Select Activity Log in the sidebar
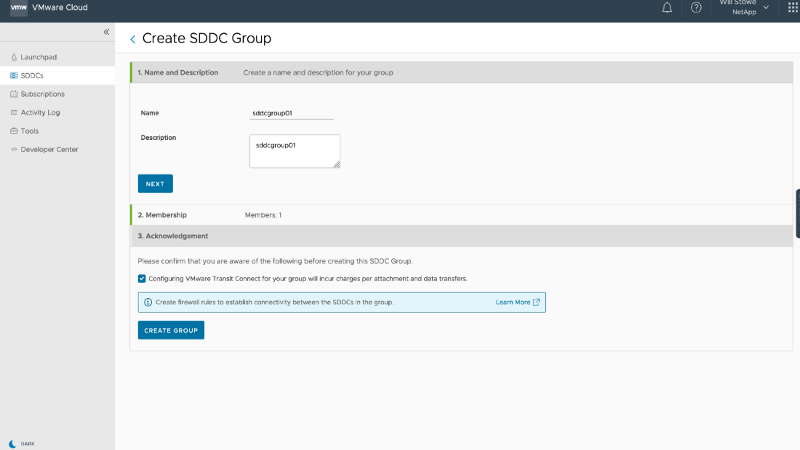 click(x=40, y=113)
